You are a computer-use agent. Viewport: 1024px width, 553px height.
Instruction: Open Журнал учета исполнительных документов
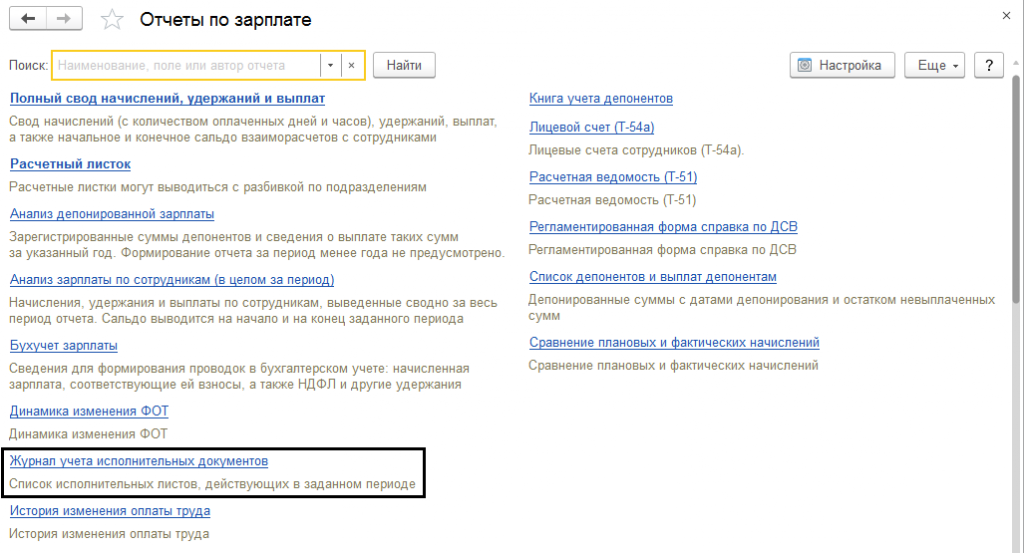[139, 461]
